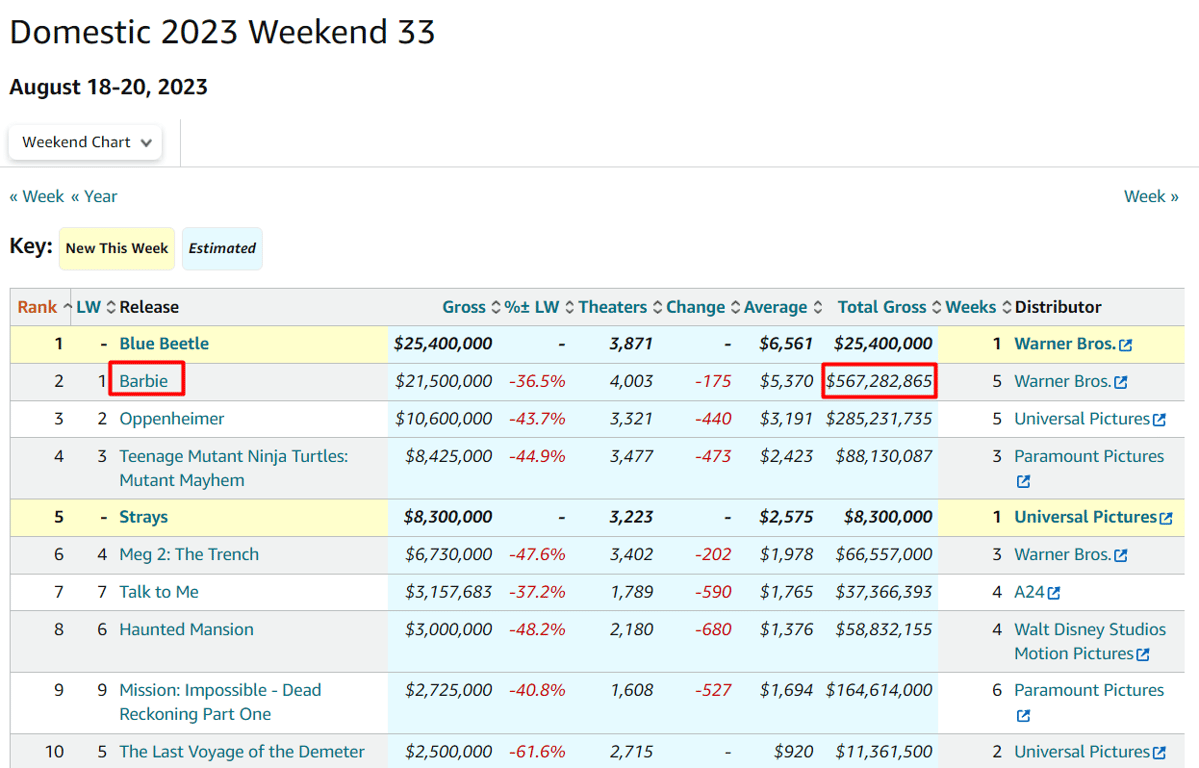Open the Barbie release page
This screenshot has height=768, width=1199.
click(144, 381)
